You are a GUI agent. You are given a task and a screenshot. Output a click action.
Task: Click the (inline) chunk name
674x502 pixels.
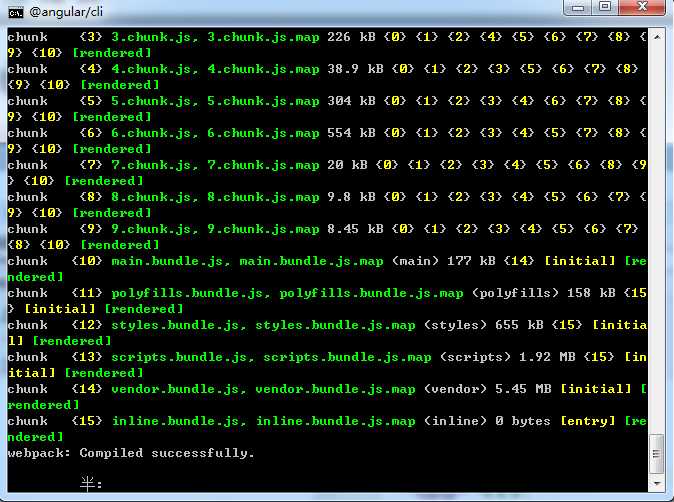click(x=455, y=421)
